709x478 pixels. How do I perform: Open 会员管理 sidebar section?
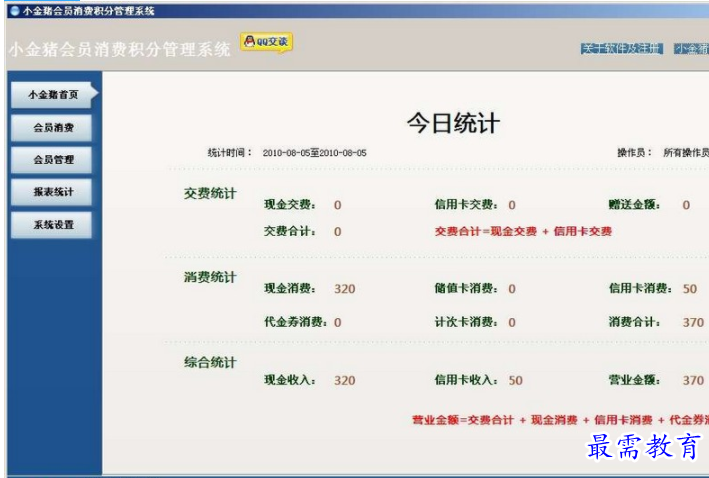tap(52, 160)
